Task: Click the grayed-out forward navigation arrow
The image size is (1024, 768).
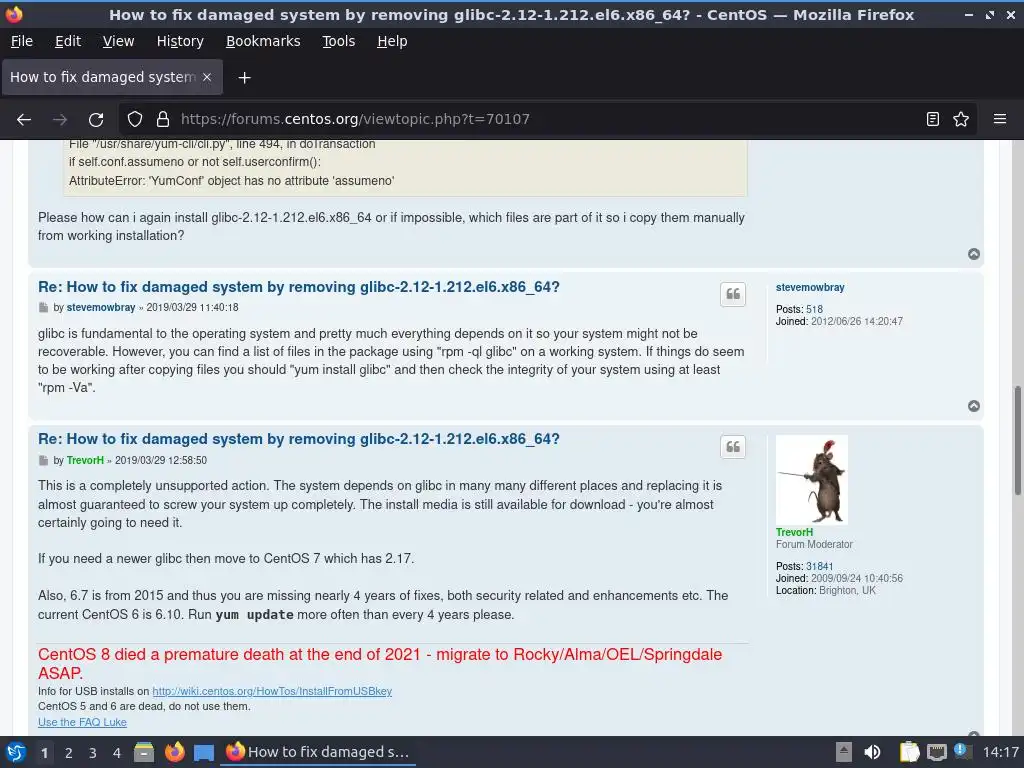Action: click(x=60, y=120)
